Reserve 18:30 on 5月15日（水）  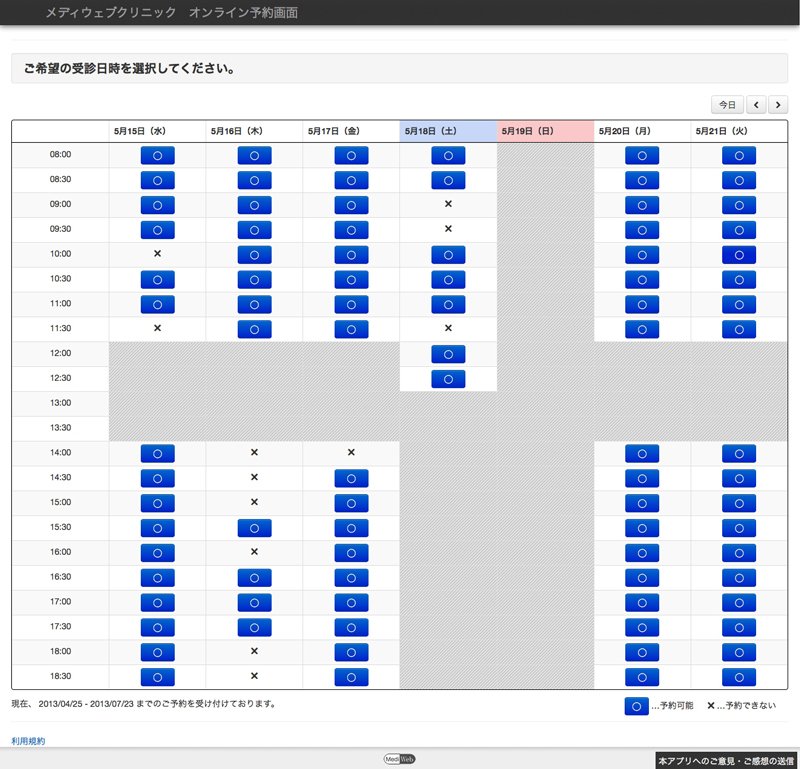pos(157,677)
